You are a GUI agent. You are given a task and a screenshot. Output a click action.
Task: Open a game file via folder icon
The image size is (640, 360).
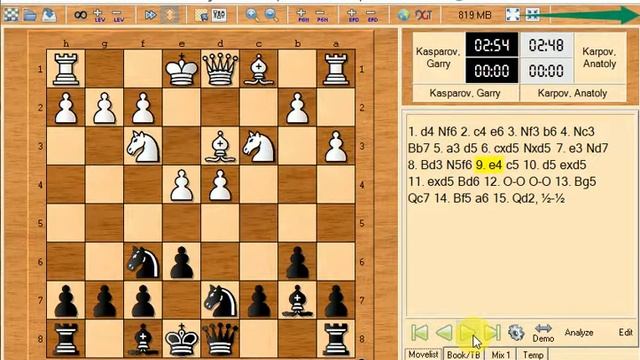[x=30, y=16]
